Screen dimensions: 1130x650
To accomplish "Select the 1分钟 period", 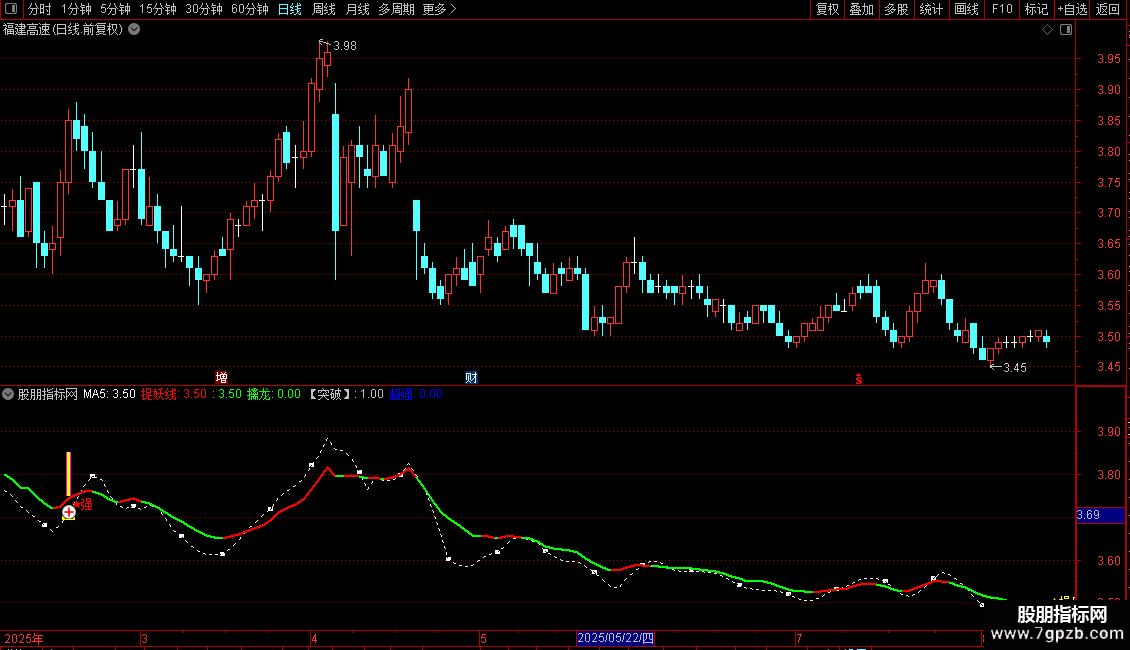I will [x=76, y=9].
